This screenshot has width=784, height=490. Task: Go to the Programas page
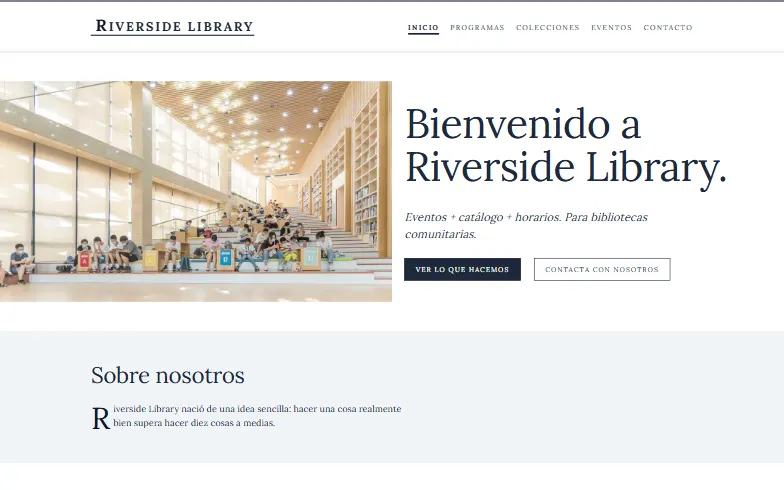click(477, 28)
